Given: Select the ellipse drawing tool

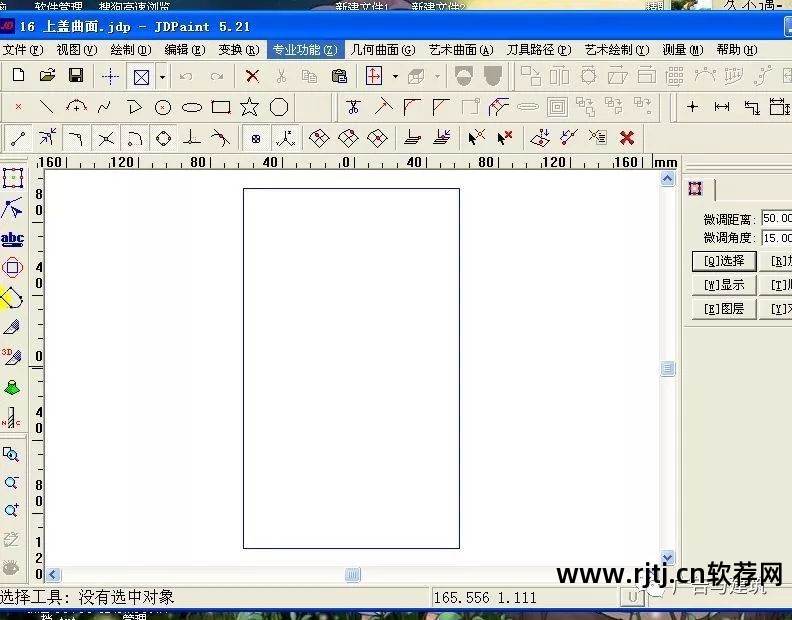Looking at the screenshot, I should [191, 107].
